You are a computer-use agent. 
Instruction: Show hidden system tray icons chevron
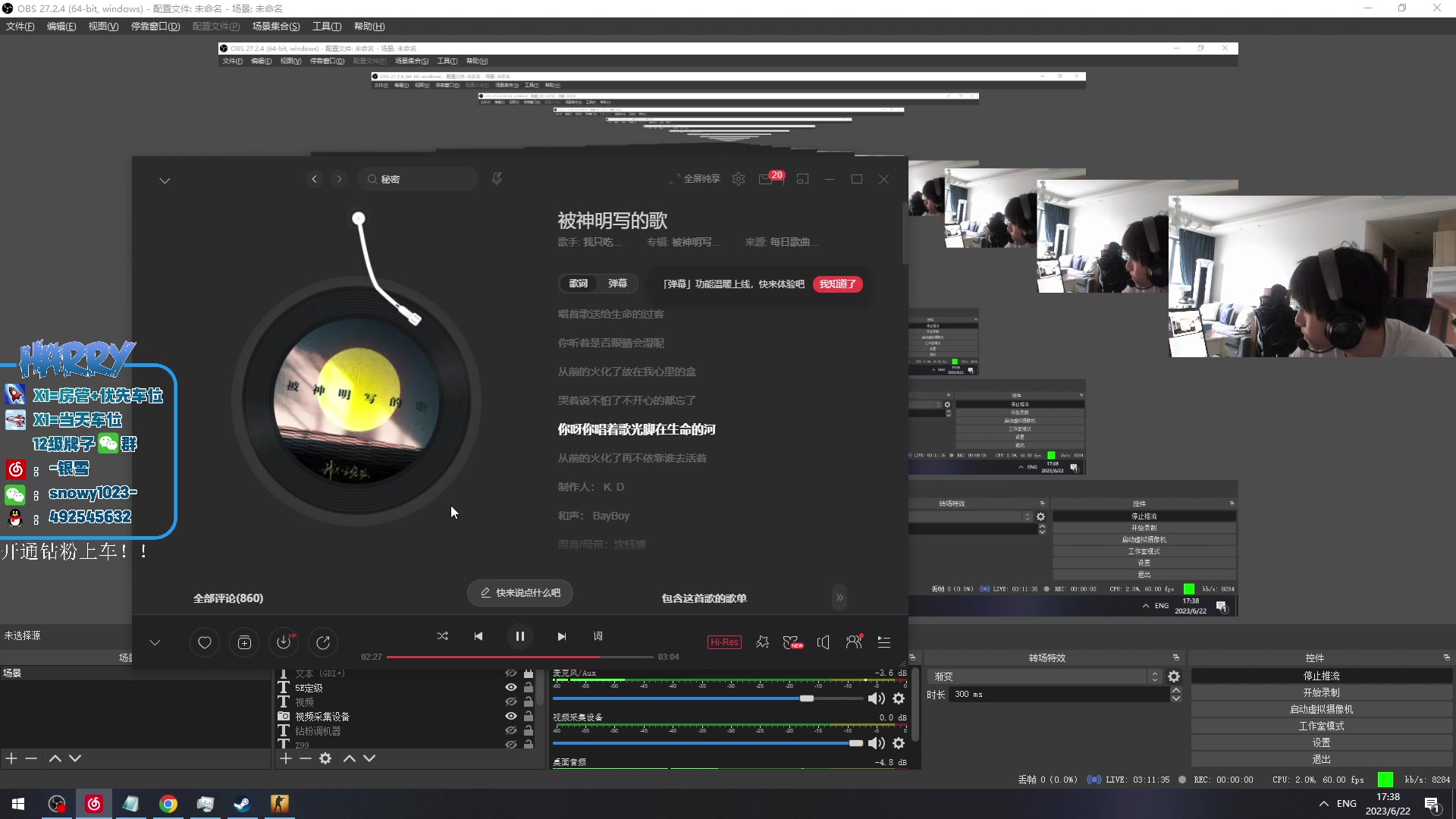coord(1324,804)
